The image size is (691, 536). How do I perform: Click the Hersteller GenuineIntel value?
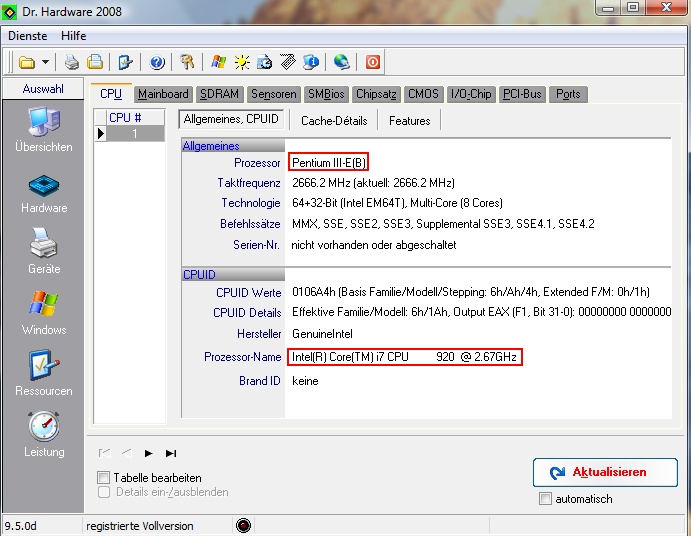[322, 334]
